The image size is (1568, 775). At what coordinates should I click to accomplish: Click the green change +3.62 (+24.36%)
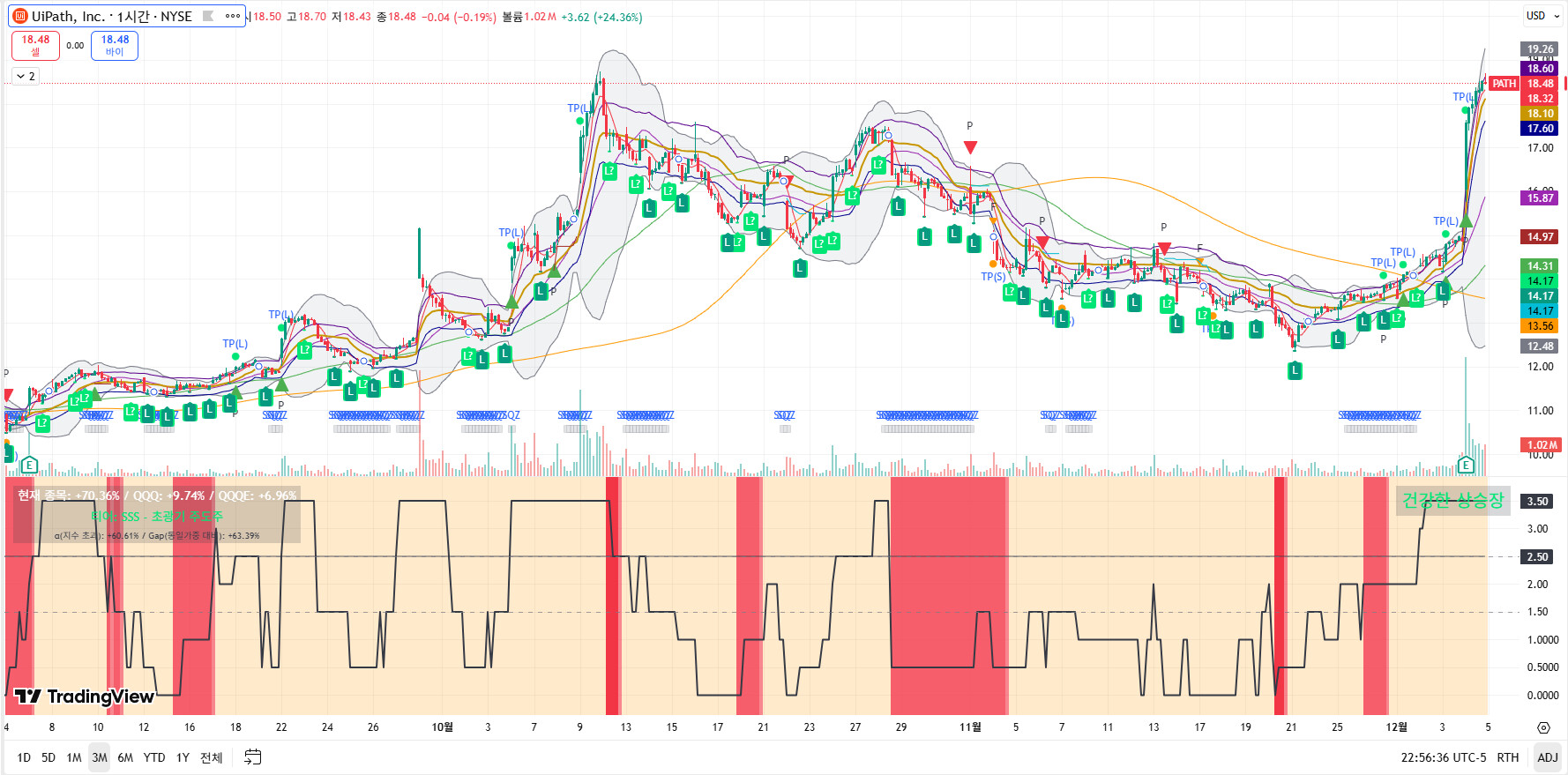[601, 17]
